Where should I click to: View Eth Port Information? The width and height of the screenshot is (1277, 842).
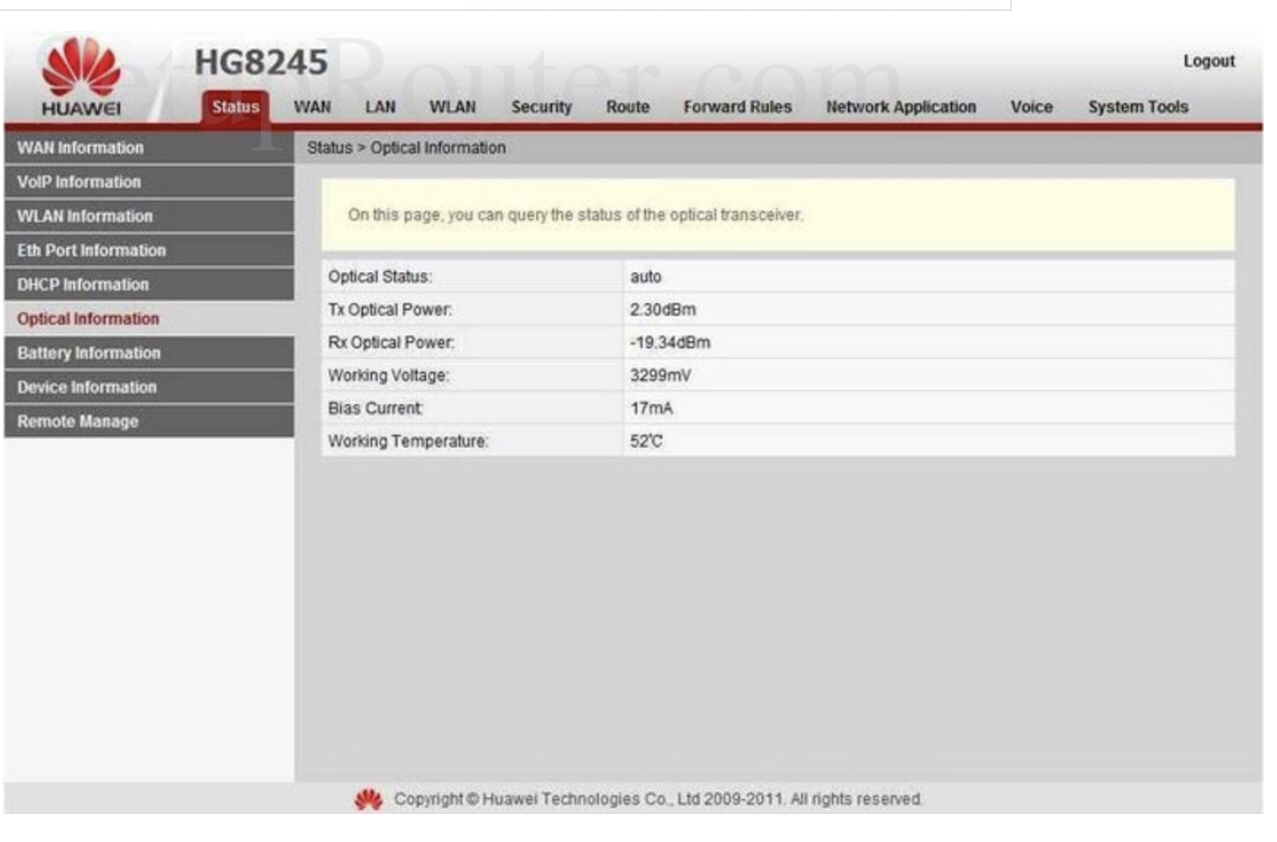149,250
